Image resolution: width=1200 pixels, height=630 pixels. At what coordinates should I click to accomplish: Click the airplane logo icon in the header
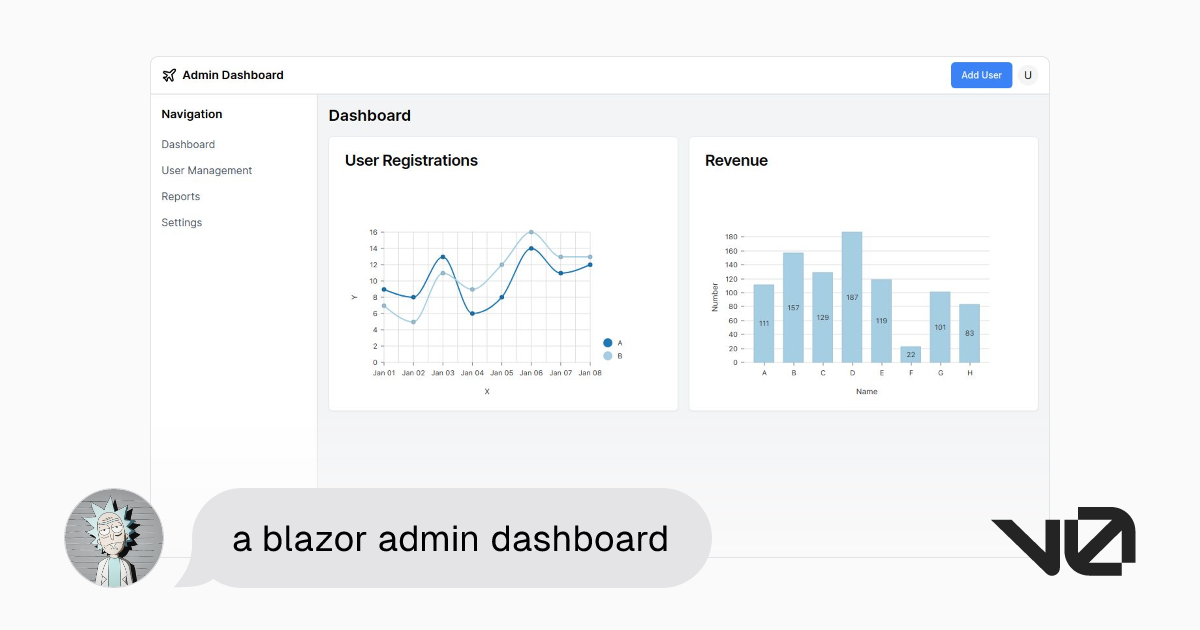pos(170,74)
